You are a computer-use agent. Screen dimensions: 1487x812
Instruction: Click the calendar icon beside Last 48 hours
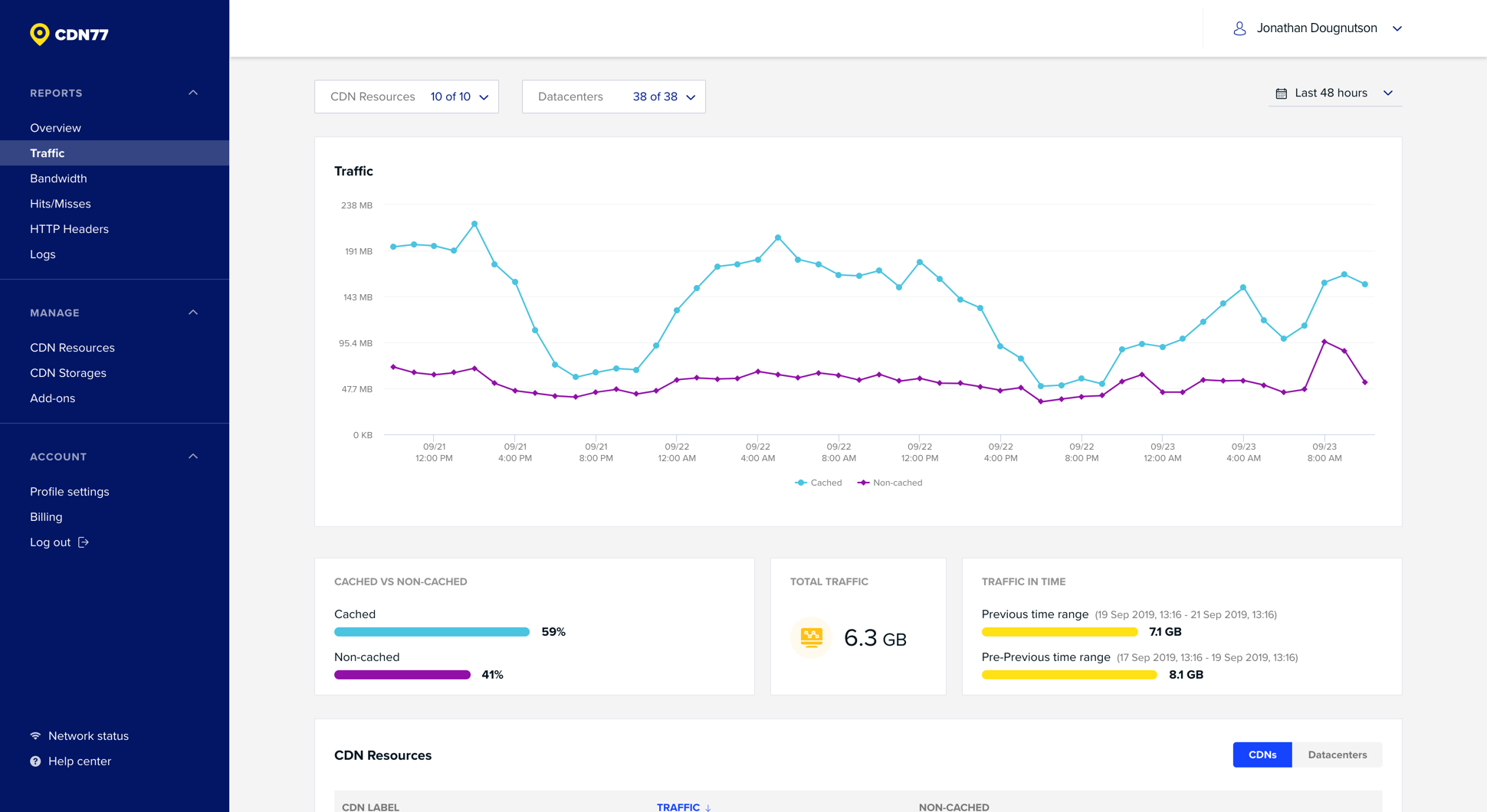1281,93
